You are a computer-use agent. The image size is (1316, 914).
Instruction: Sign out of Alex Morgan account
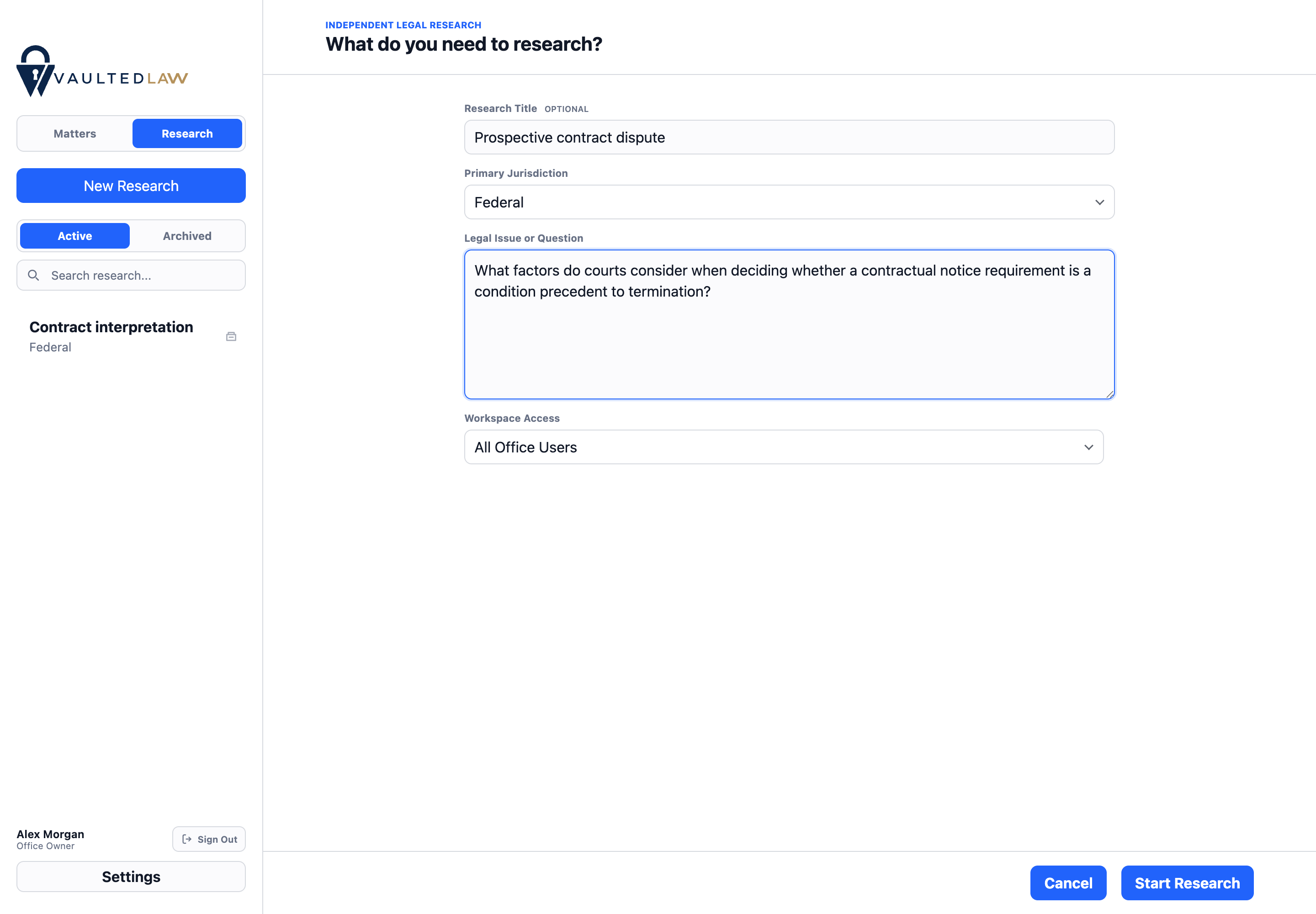click(209, 839)
